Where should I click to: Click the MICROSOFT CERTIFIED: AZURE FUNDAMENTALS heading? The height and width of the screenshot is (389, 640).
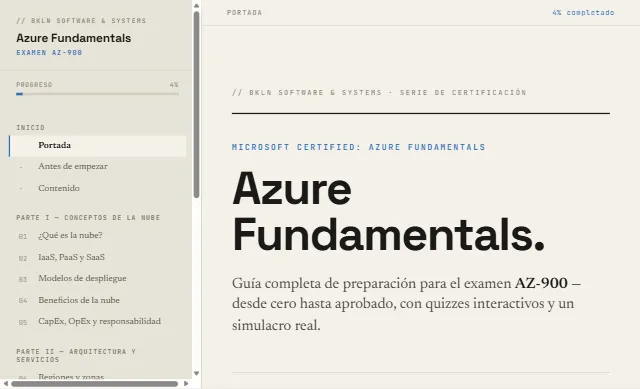click(358, 147)
